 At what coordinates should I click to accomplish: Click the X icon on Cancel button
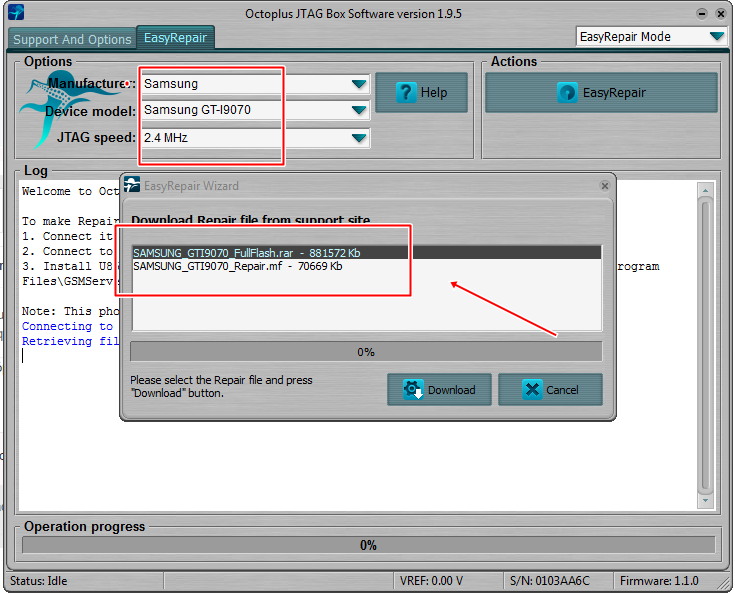532,390
